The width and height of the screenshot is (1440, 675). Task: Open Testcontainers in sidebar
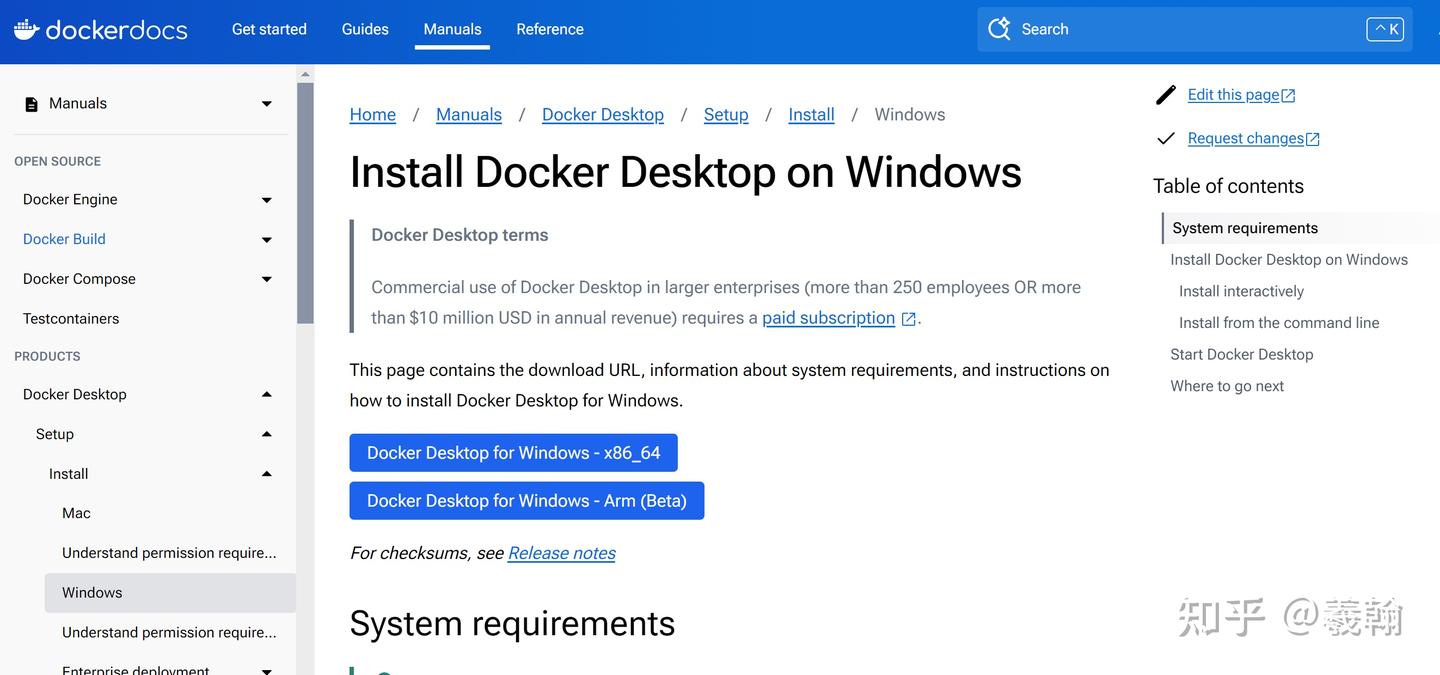[71, 319]
